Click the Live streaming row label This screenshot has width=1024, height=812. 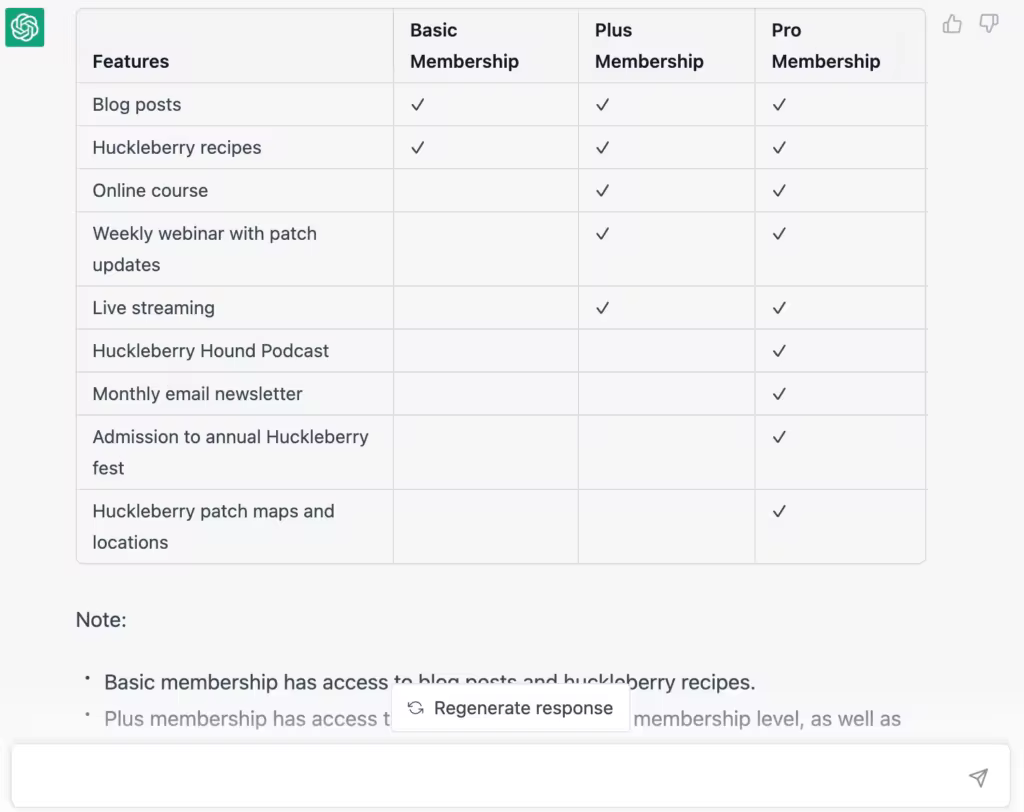pyautogui.click(x=153, y=308)
